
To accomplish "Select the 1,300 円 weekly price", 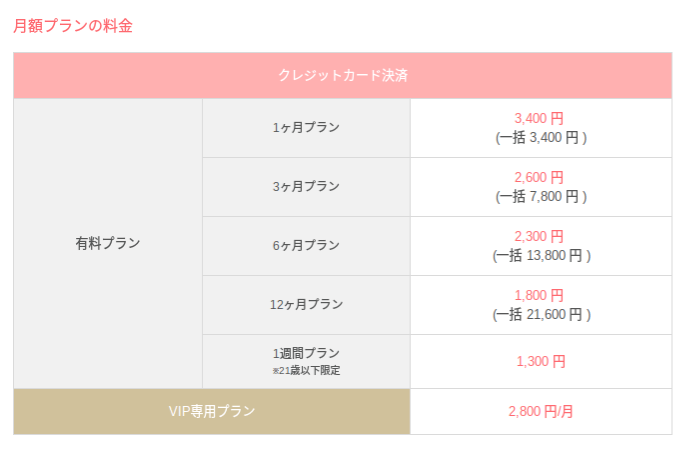I will tap(541, 362).
